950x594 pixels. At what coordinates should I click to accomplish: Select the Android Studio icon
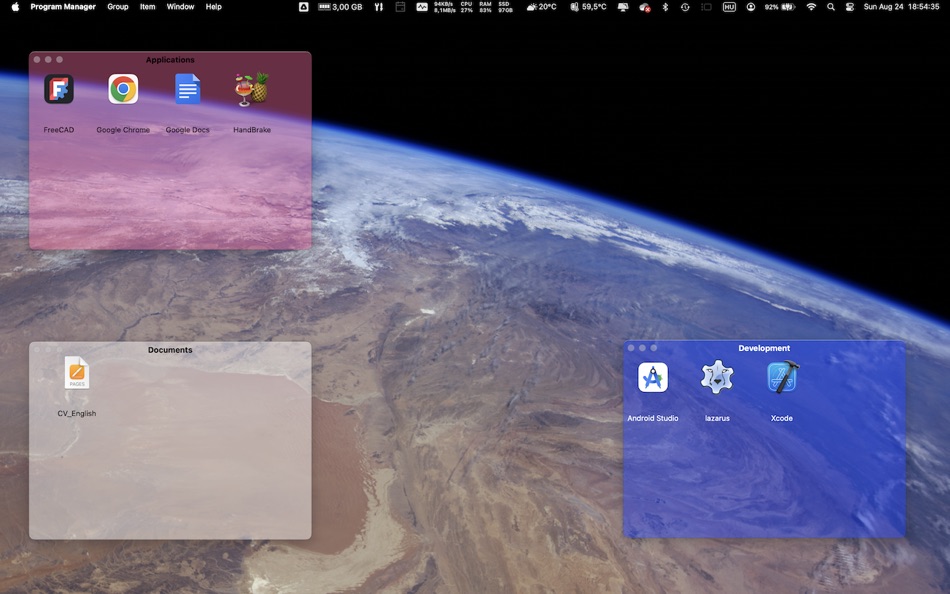point(653,378)
